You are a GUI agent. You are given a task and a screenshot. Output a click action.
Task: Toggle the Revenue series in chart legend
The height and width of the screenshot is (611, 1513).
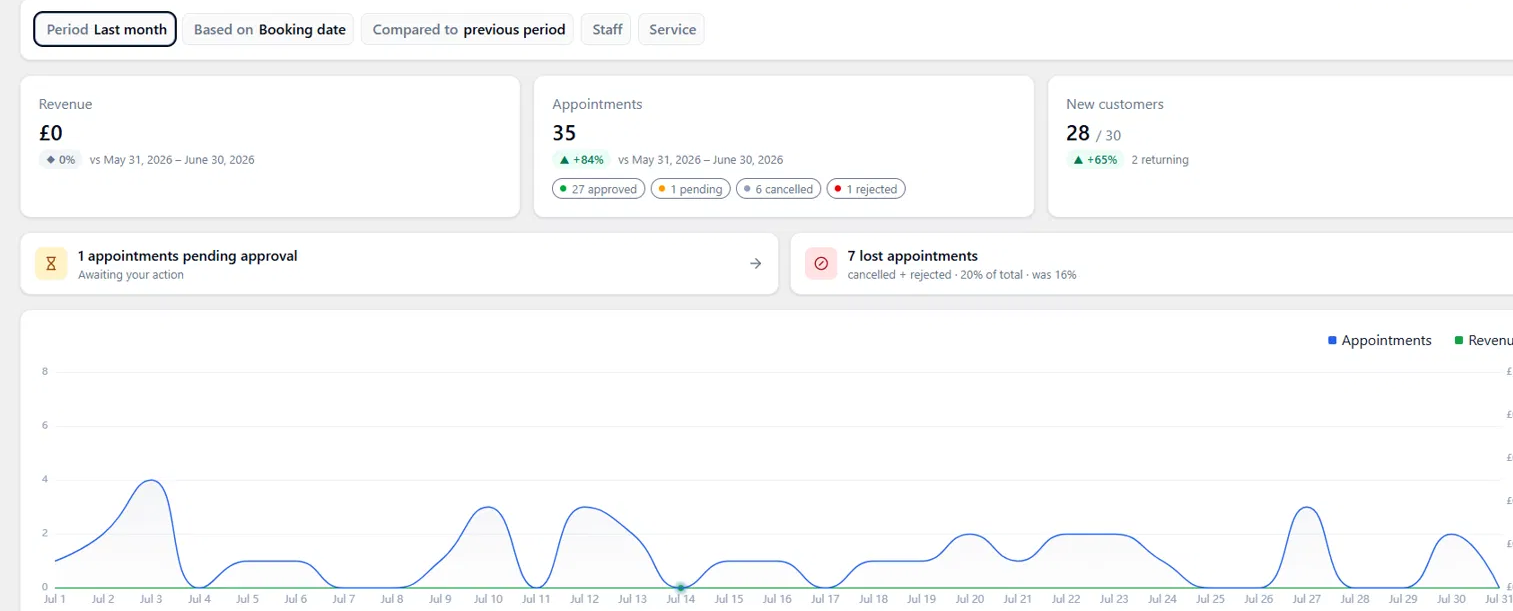click(x=1483, y=341)
